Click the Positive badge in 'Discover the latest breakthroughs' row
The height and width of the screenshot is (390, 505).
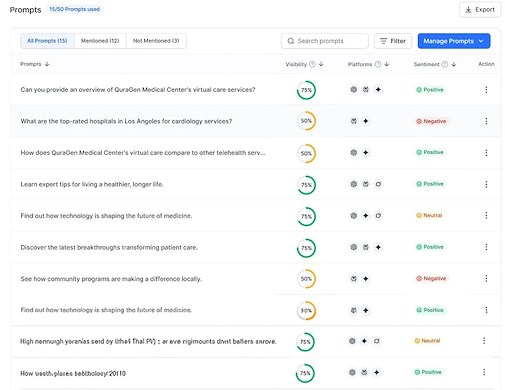(x=430, y=247)
